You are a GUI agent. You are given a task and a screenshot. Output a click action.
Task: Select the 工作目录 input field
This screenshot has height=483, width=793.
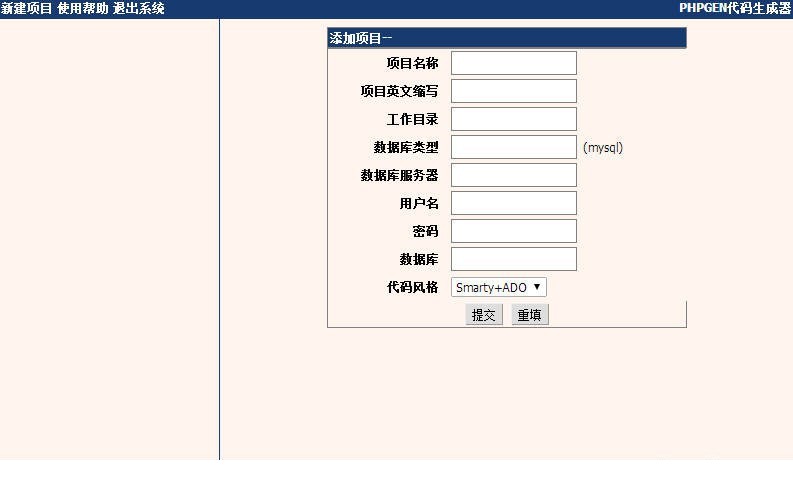(514, 119)
